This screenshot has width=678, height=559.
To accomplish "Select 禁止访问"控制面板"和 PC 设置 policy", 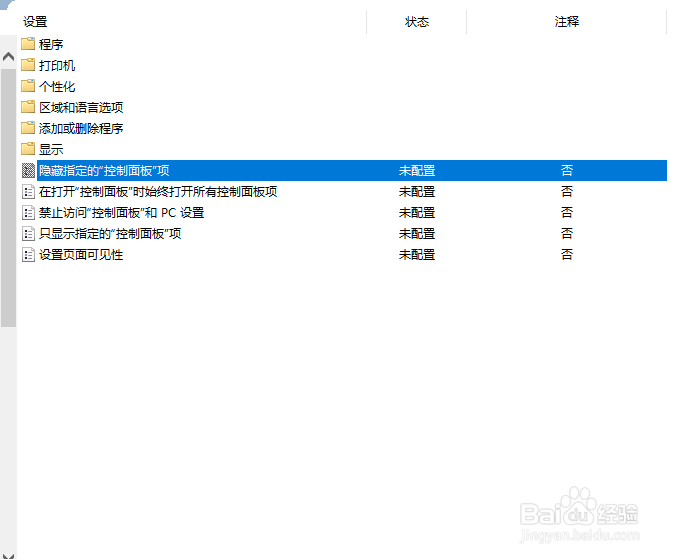I will [x=122, y=213].
